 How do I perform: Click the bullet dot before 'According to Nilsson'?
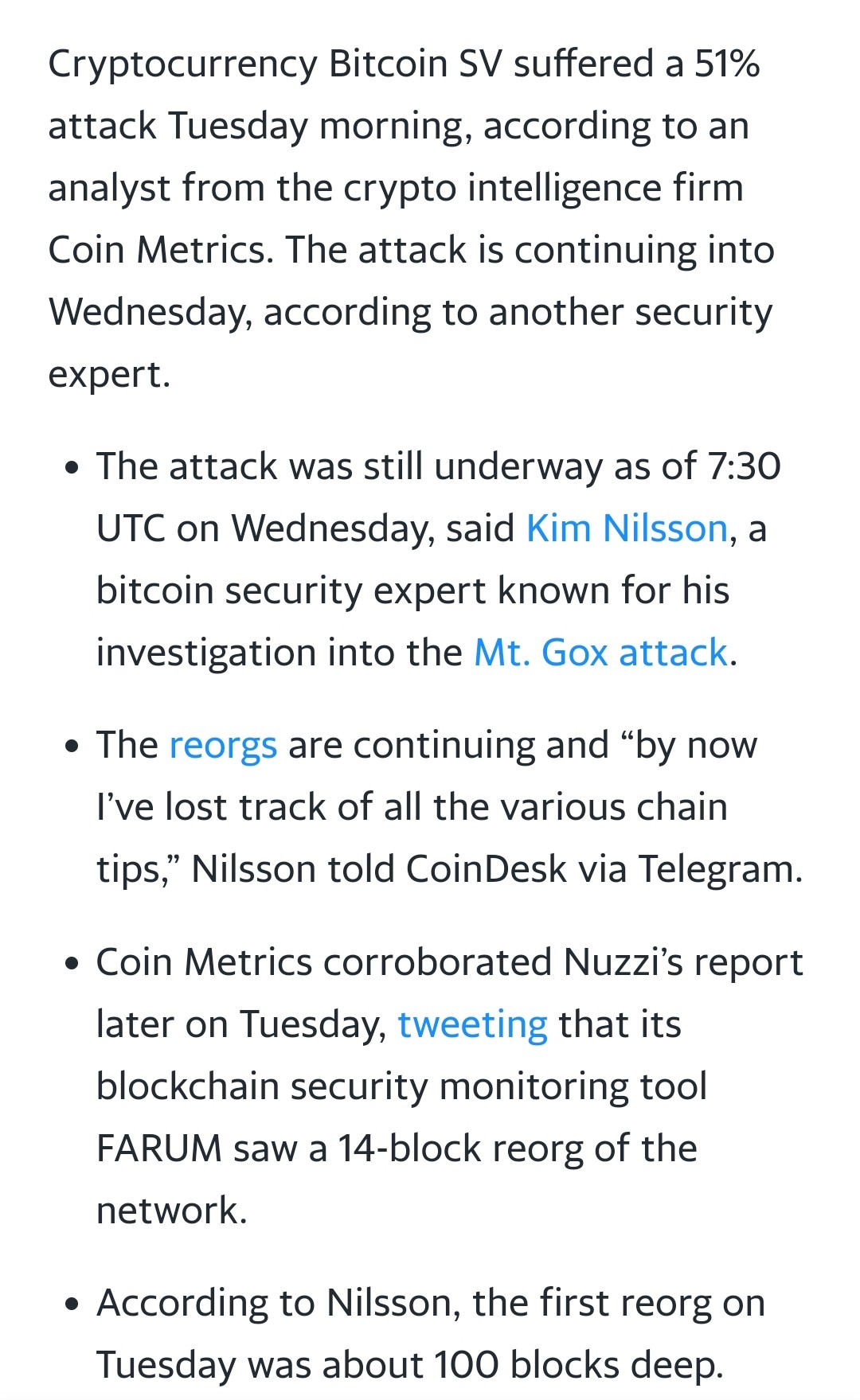(x=73, y=1304)
